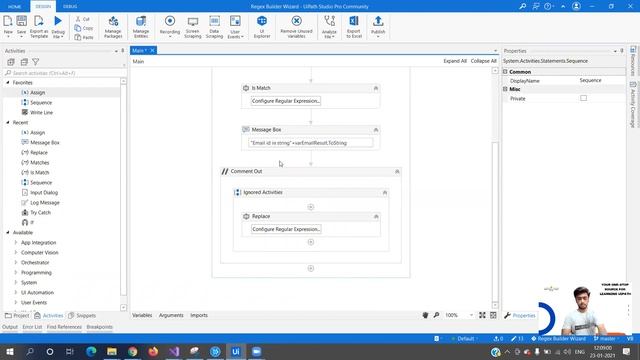Open User Events tool
640x360 pixels.
[x=235, y=27]
